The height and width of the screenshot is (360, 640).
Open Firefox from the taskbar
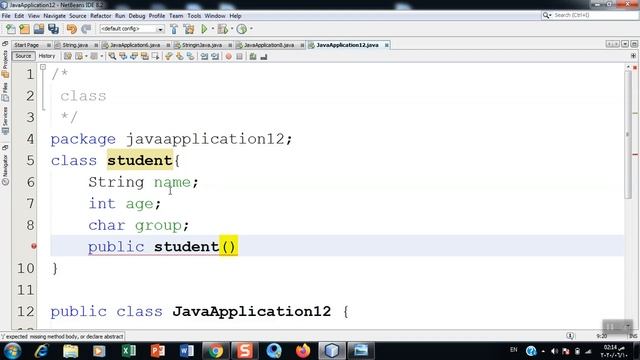303,351
